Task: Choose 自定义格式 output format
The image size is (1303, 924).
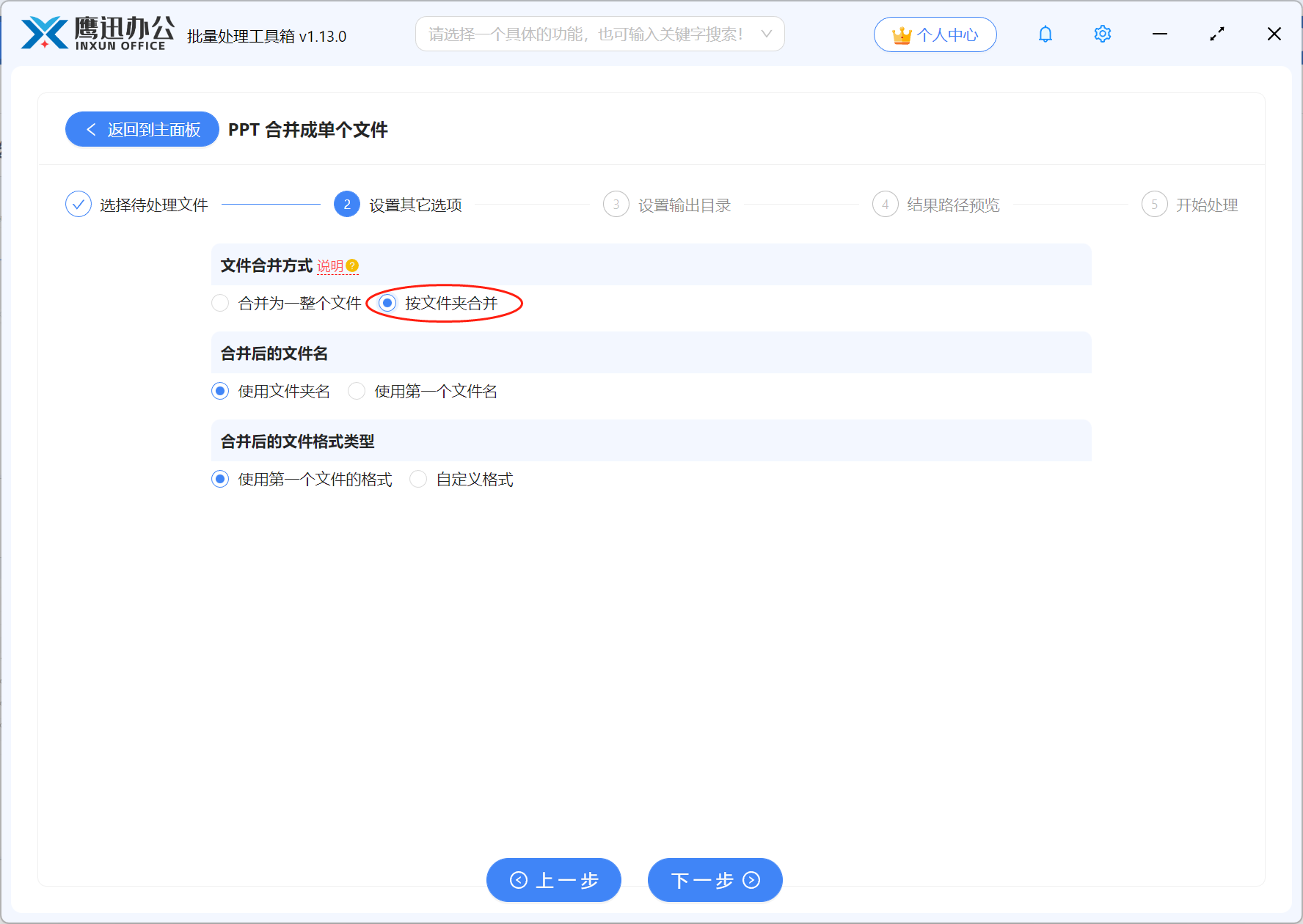Action: 418,479
